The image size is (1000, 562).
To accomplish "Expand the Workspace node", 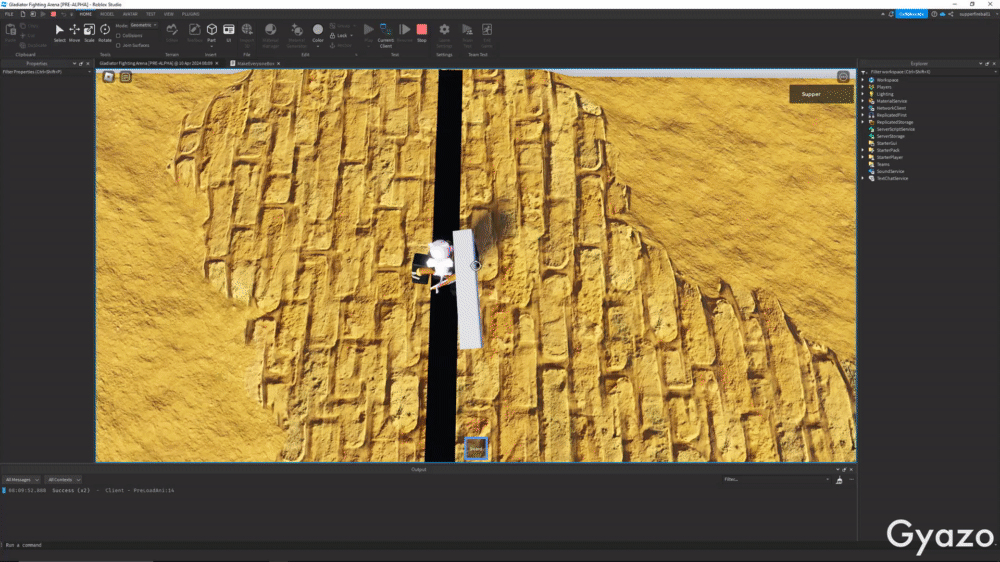I will (x=863, y=80).
